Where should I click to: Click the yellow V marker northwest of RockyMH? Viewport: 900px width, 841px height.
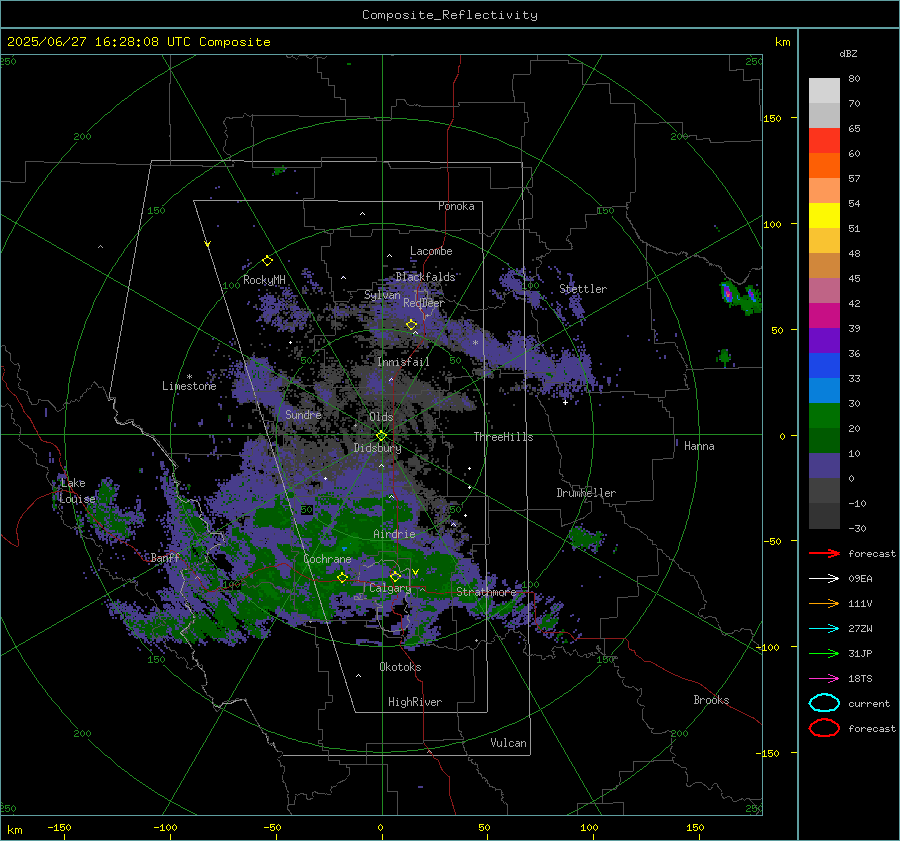[208, 244]
